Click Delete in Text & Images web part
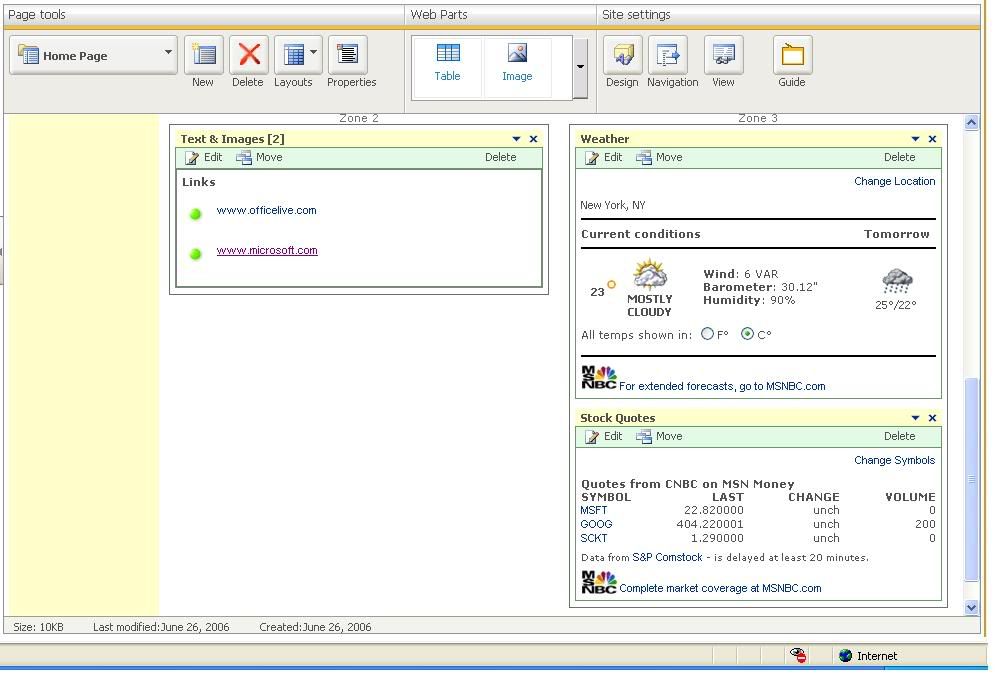This screenshot has height=680, width=1000. [501, 158]
